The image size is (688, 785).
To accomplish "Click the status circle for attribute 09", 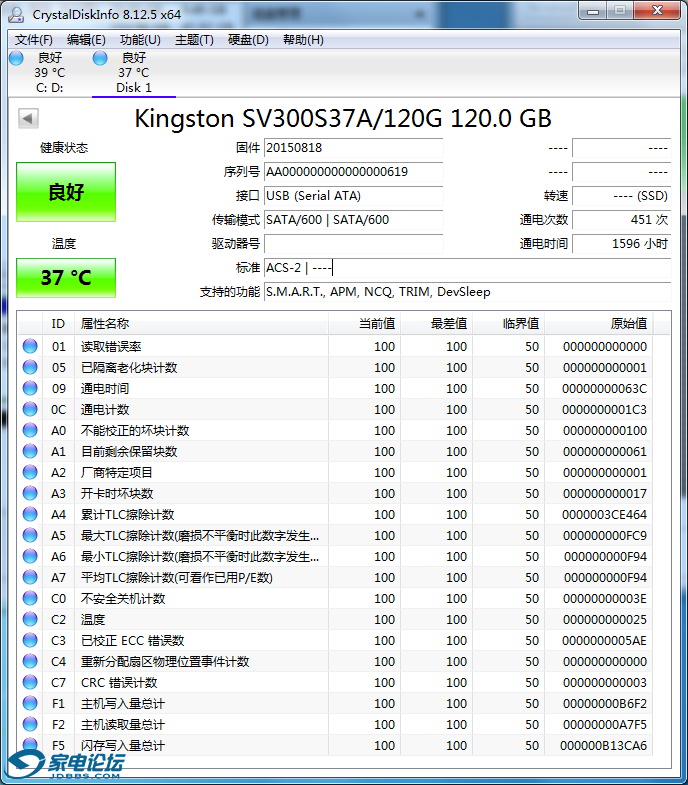I will [30, 388].
